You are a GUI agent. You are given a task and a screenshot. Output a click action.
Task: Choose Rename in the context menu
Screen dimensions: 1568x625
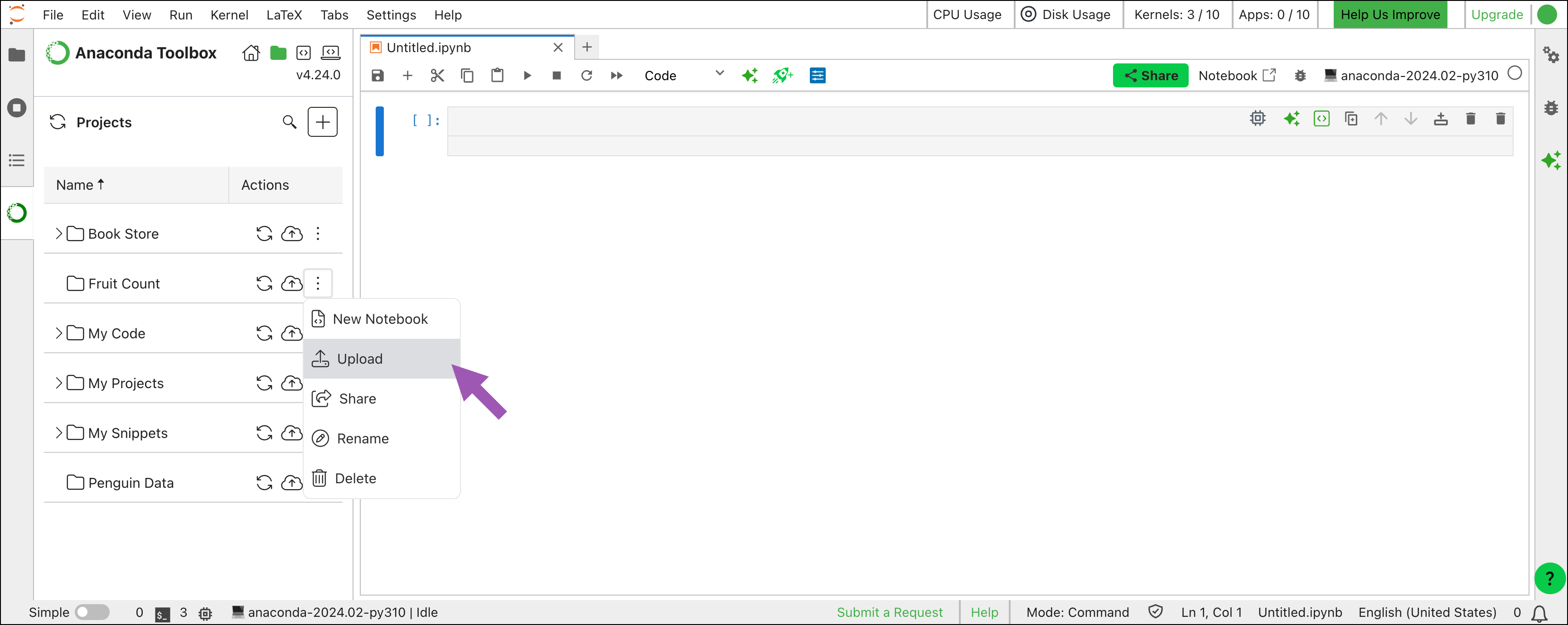[x=362, y=438]
